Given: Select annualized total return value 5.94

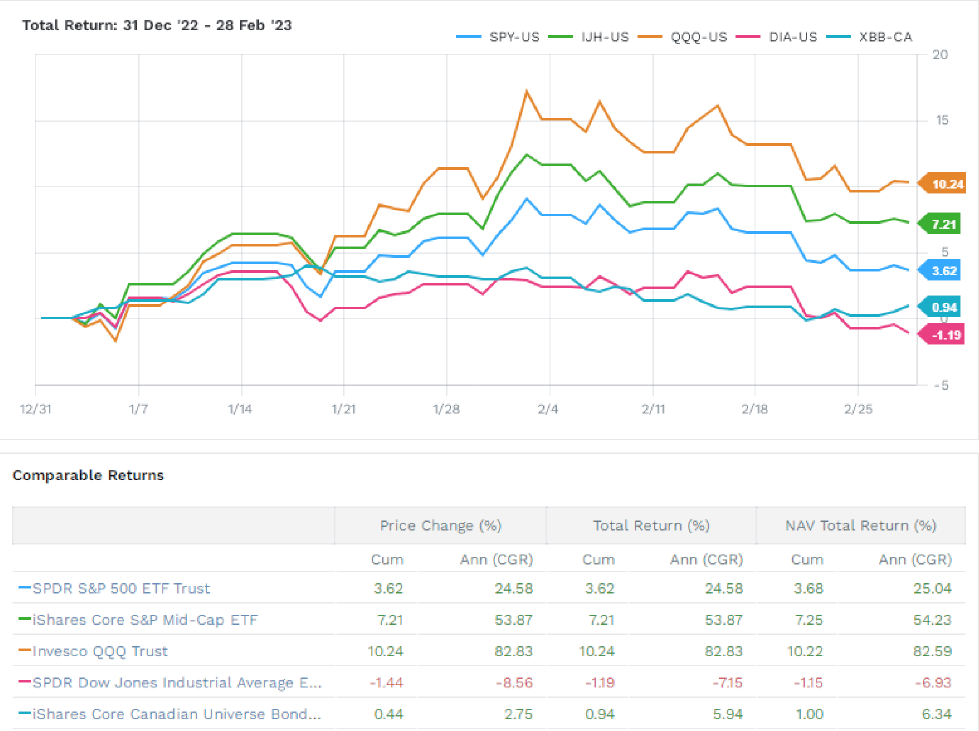Looking at the screenshot, I should [x=728, y=714].
